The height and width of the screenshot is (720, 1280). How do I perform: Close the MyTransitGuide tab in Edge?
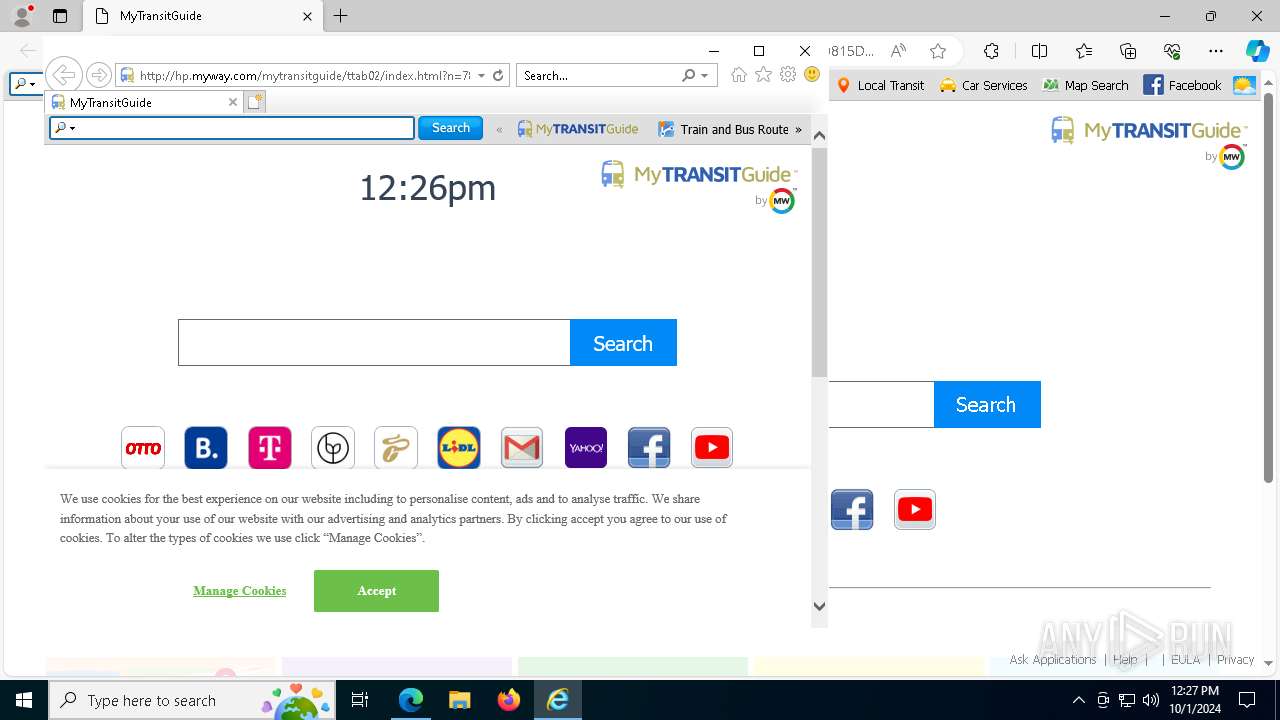pos(307,16)
